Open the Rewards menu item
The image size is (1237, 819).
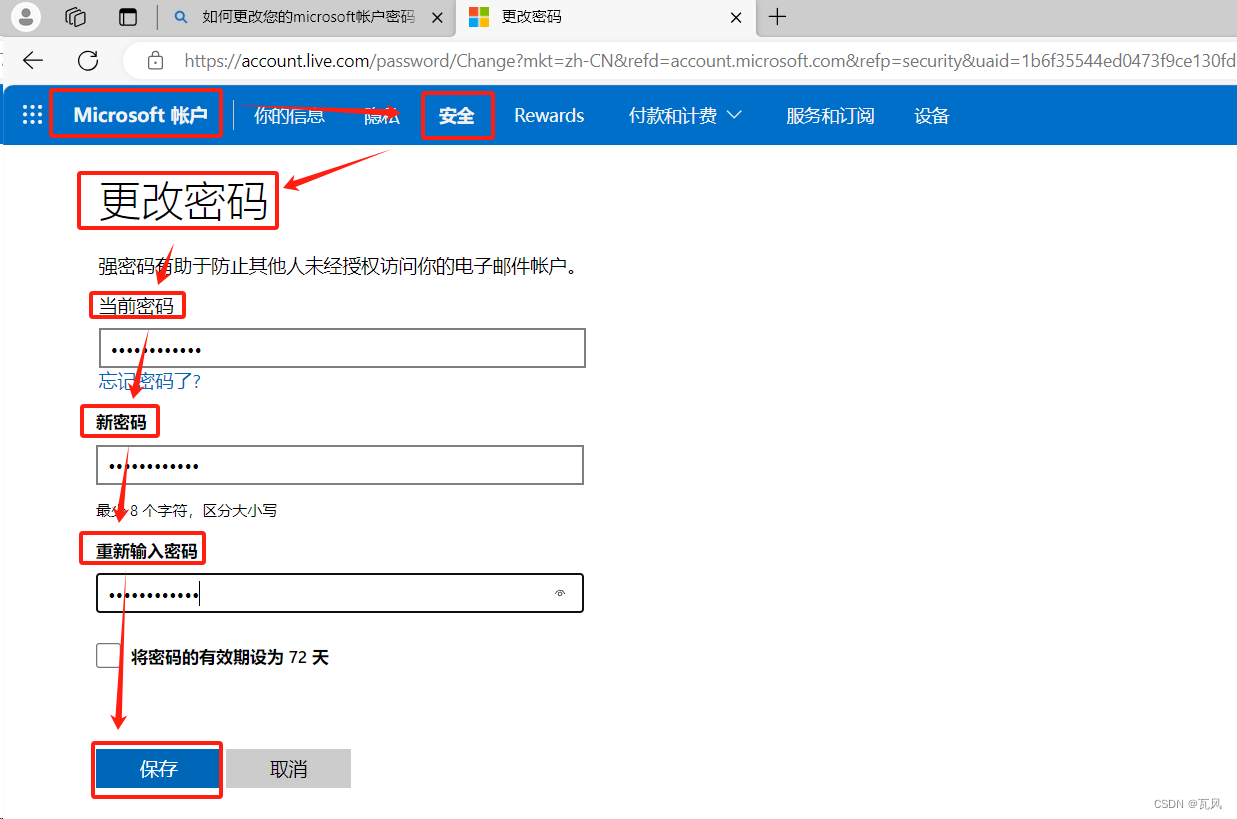click(x=549, y=116)
